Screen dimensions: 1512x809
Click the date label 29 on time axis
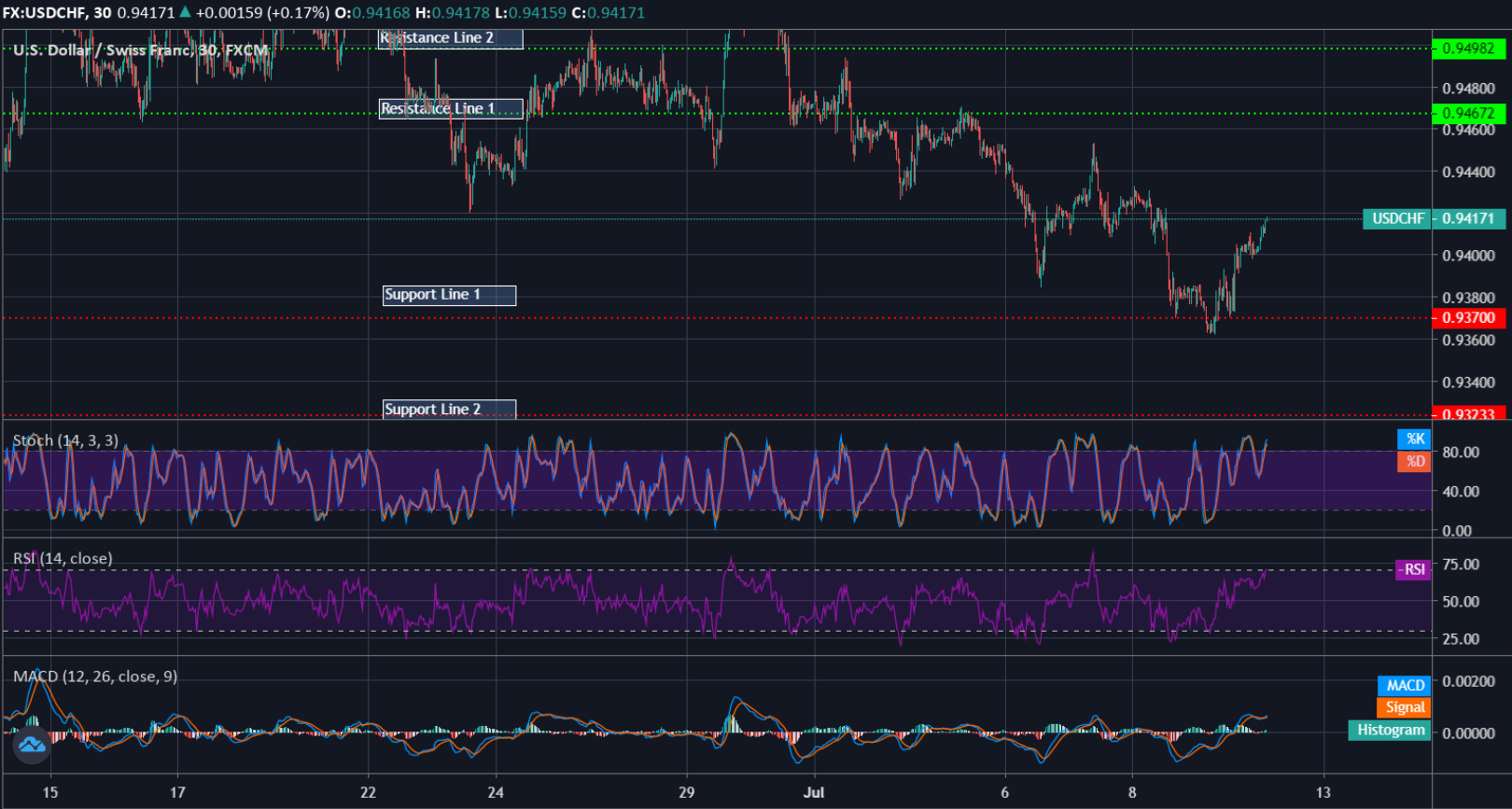[x=687, y=793]
